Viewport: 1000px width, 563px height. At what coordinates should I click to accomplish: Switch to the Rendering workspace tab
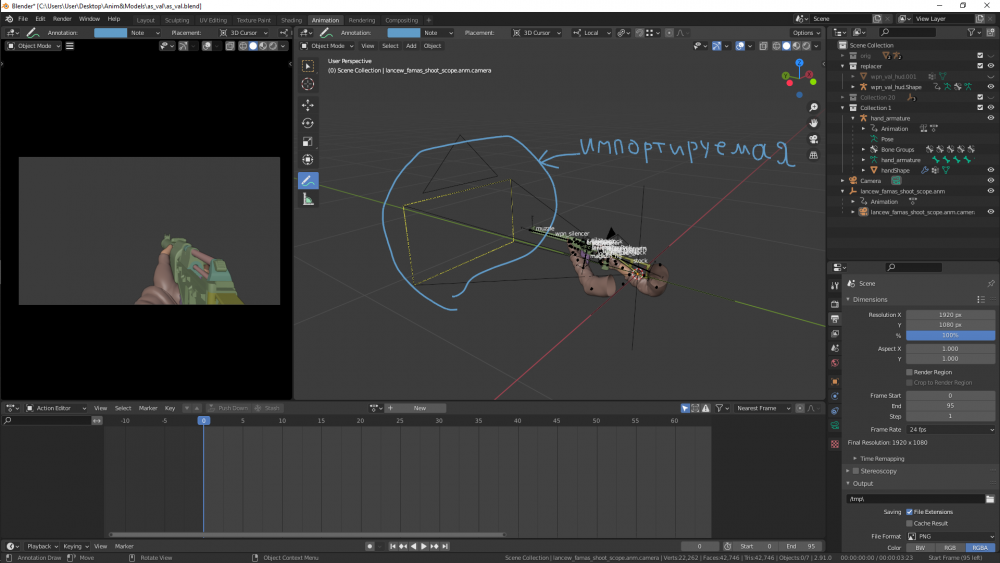pos(361,19)
